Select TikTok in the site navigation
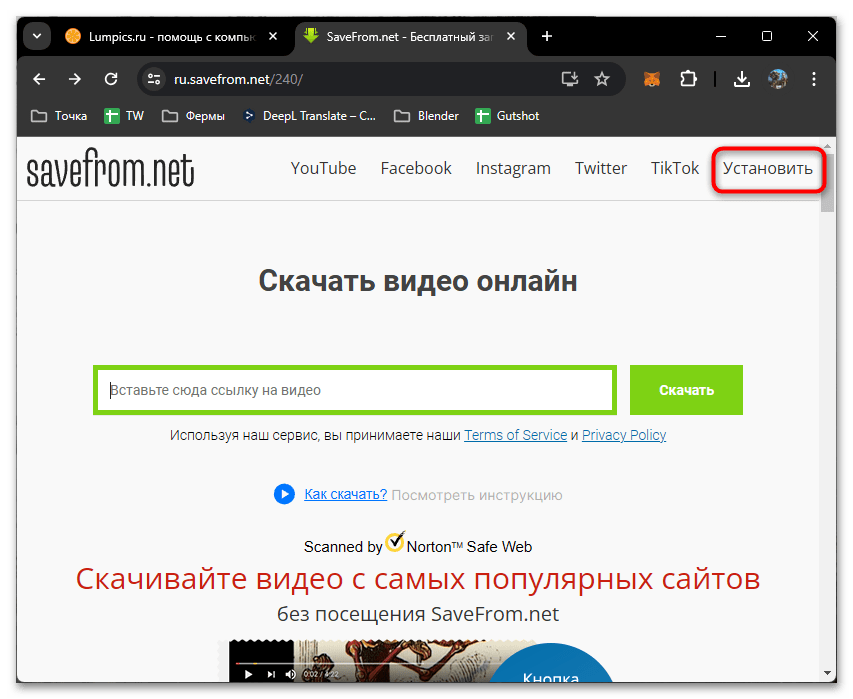This screenshot has width=853, height=699. (x=673, y=168)
